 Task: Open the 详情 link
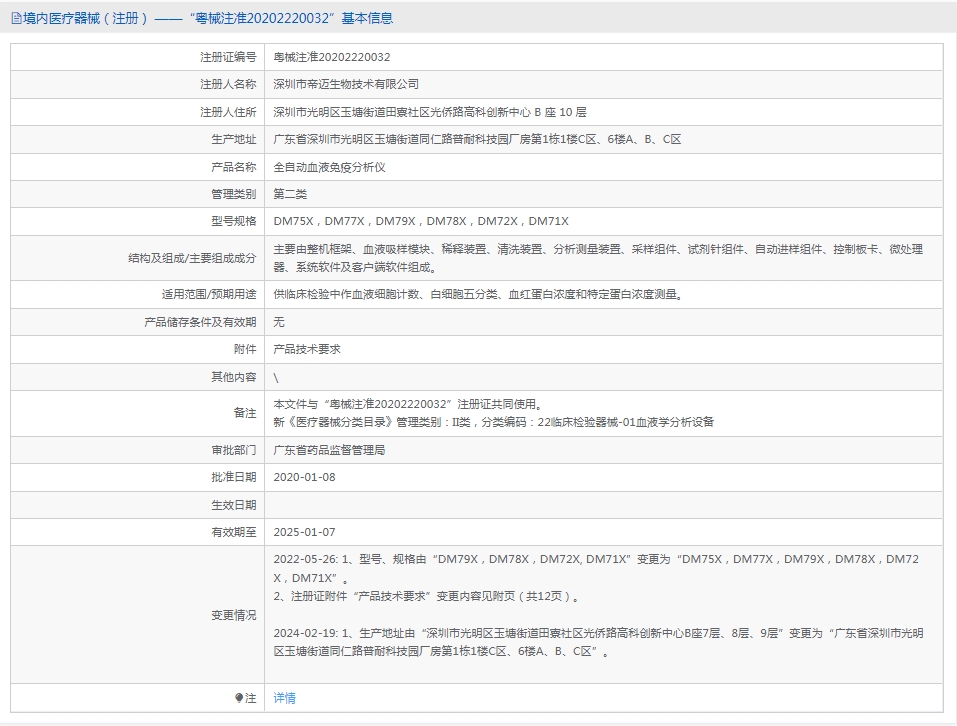[284, 698]
